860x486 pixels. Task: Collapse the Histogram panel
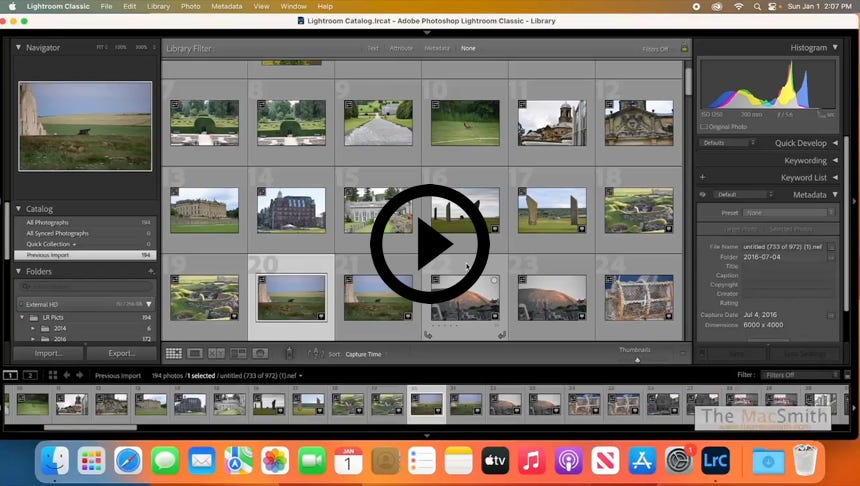(835, 48)
